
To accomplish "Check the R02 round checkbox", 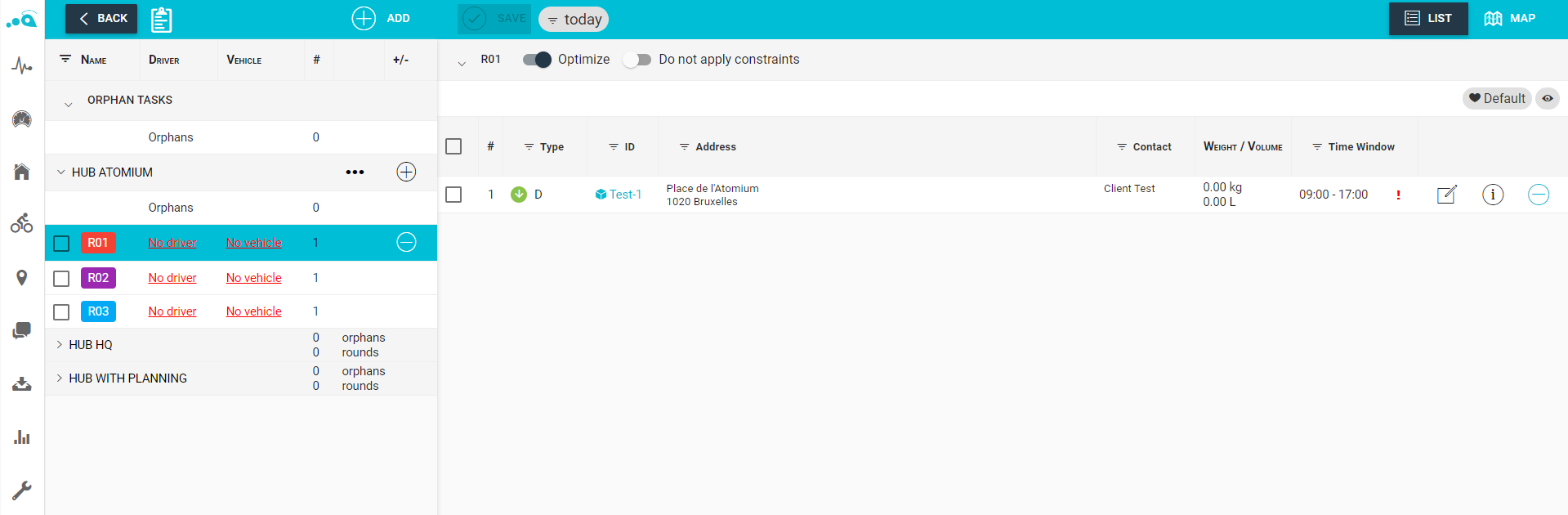I will [61, 279].
